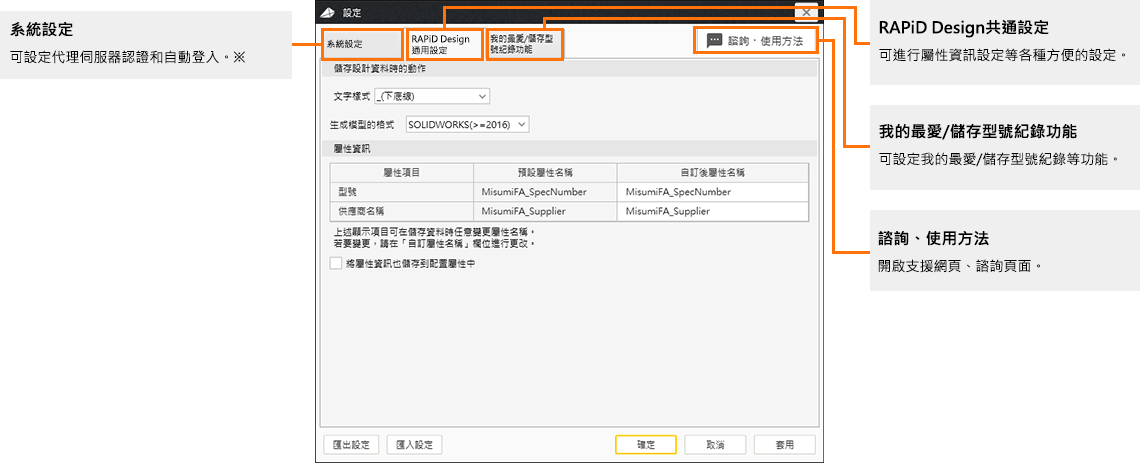
Task: Click the 屬性資訊 section header
Action: (569, 148)
